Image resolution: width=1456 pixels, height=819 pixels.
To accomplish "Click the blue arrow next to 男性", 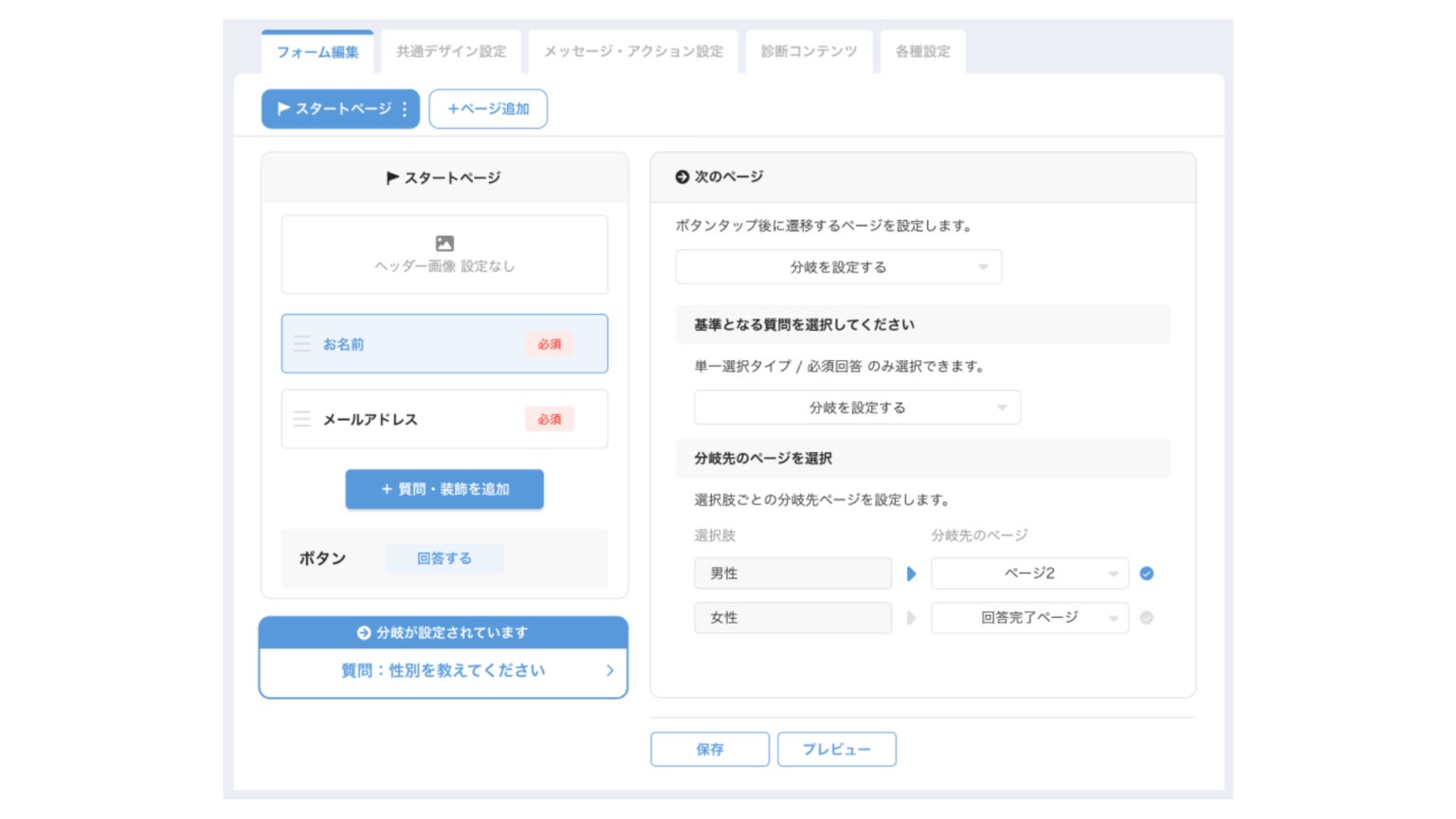I will point(912,573).
